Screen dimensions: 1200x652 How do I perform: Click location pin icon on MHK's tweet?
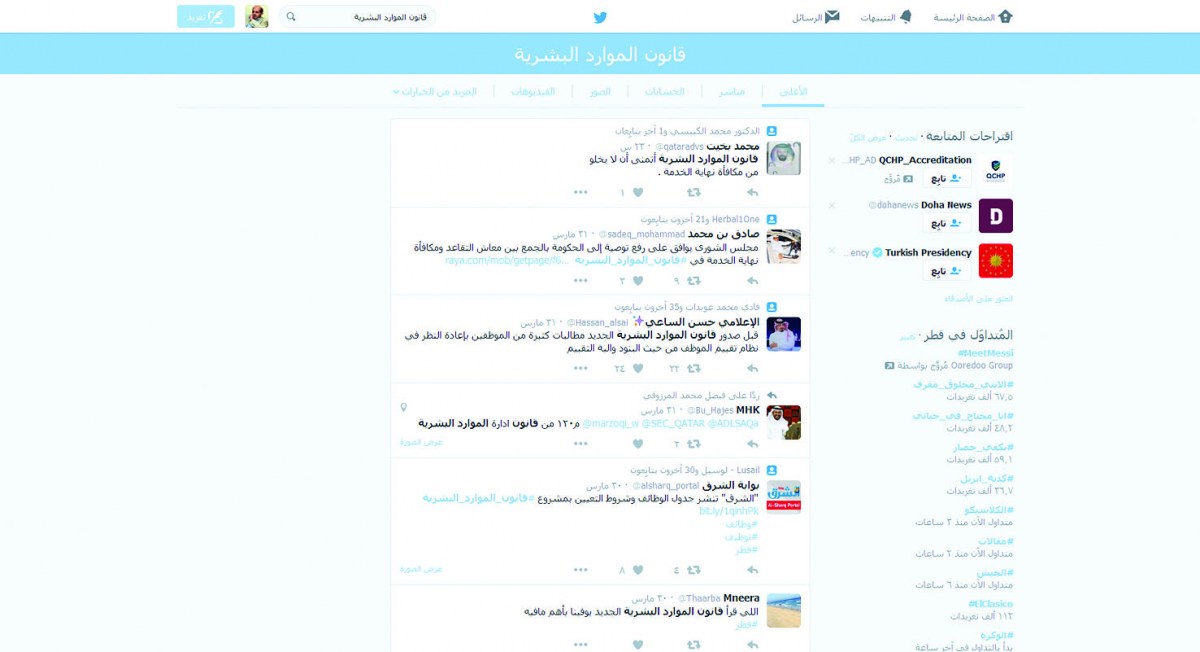(x=403, y=408)
